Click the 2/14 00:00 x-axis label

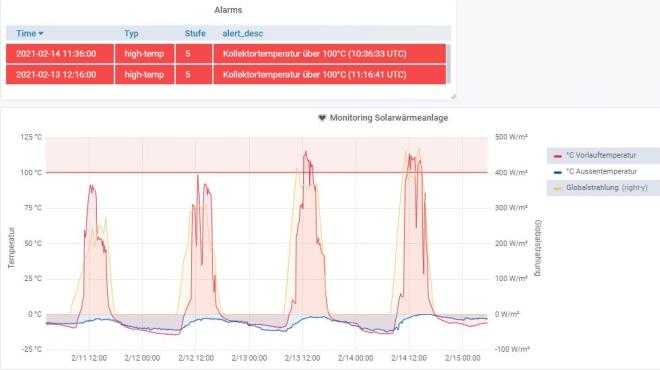click(x=355, y=358)
